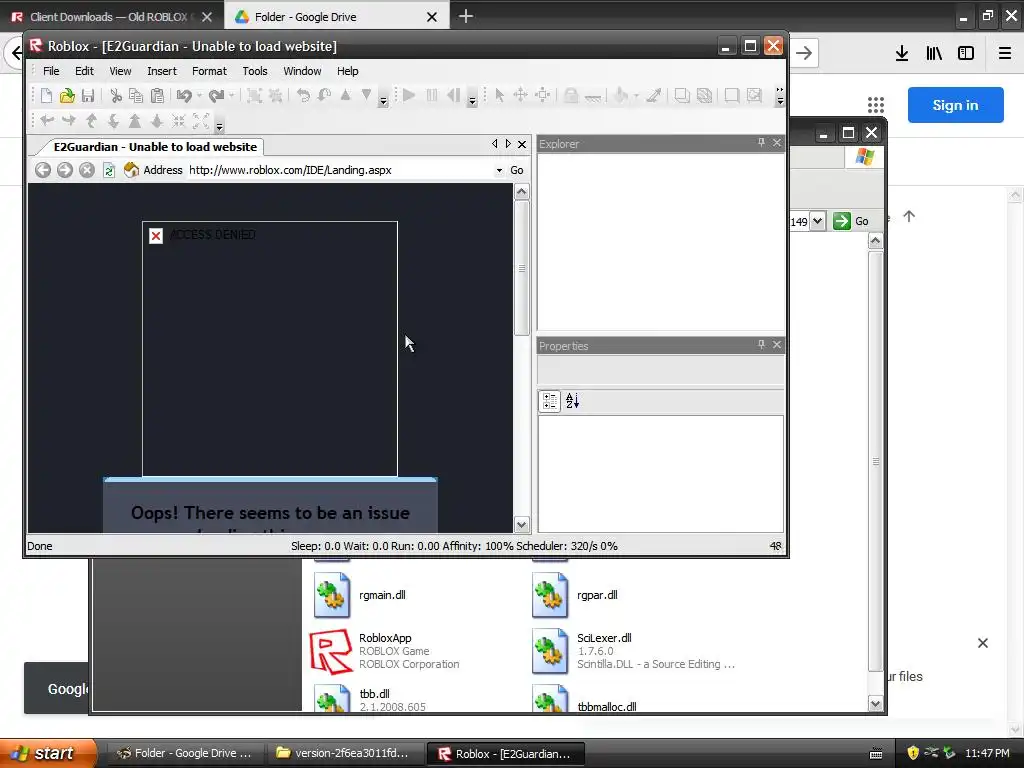Image resolution: width=1024 pixels, height=768 pixels.
Task: Click the Redo arrow icon
Action: click(x=216, y=96)
